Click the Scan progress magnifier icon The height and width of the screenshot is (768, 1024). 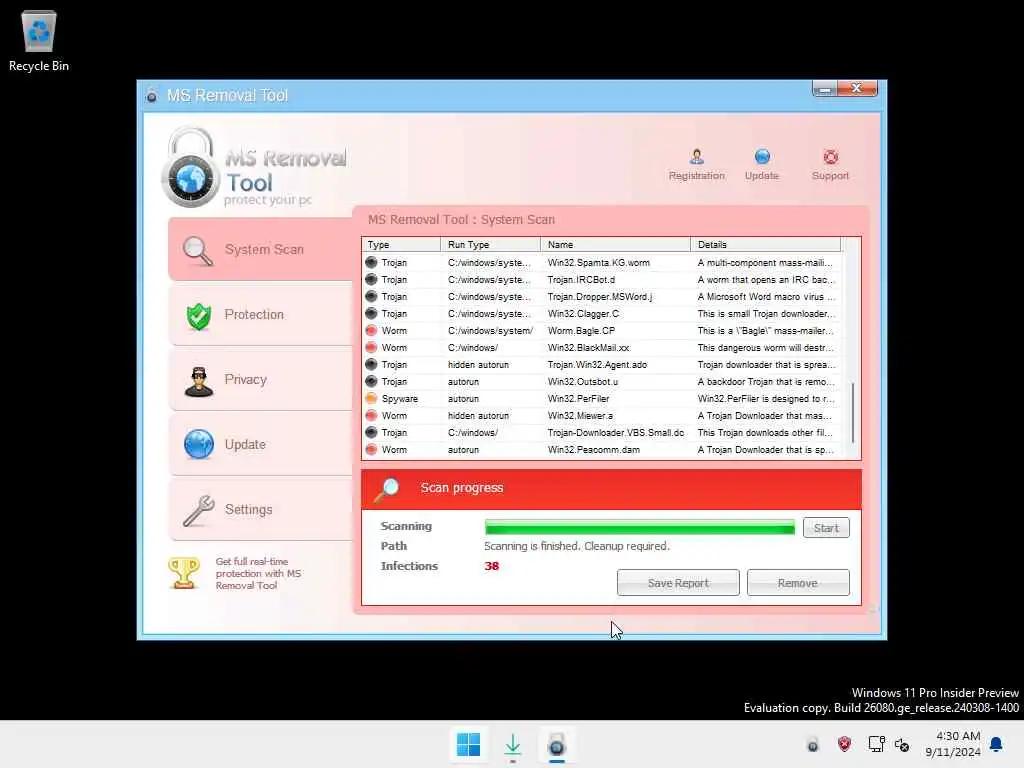click(387, 490)
